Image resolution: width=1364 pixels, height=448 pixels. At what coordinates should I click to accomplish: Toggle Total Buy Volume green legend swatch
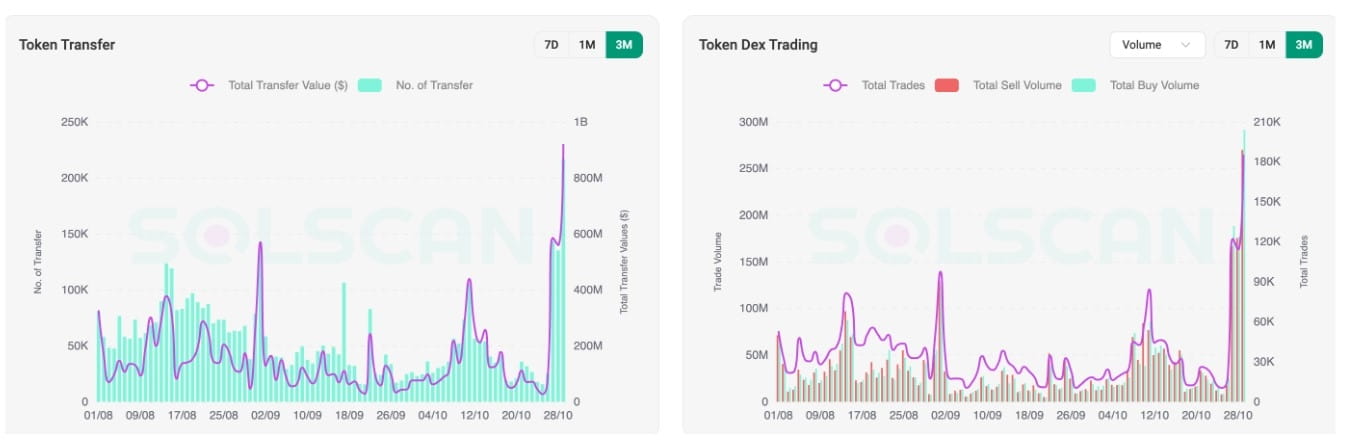tap(1083, 86)
